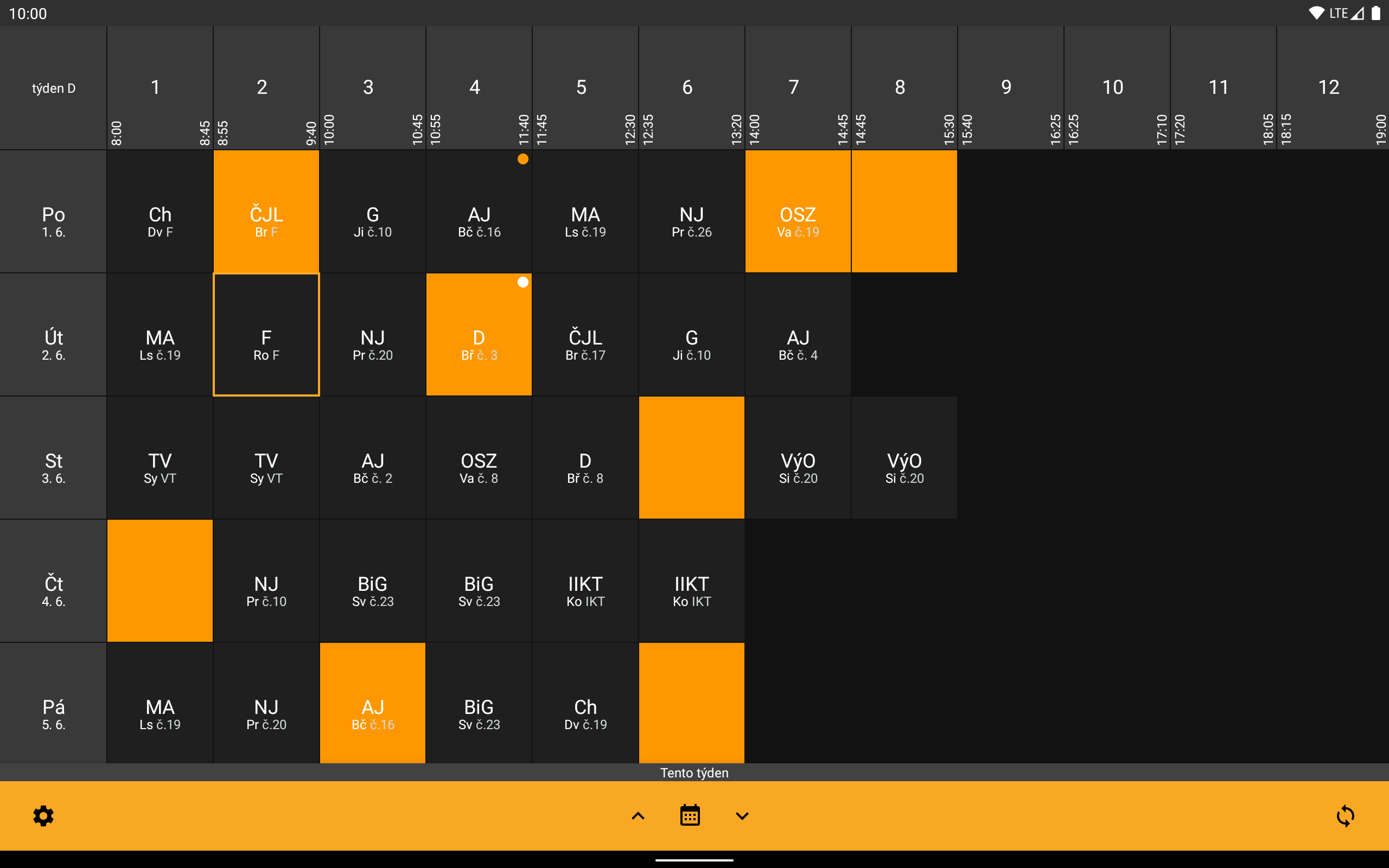
Task: Select Friday row header Pá 5. 6.
Action: click(53, 713)
